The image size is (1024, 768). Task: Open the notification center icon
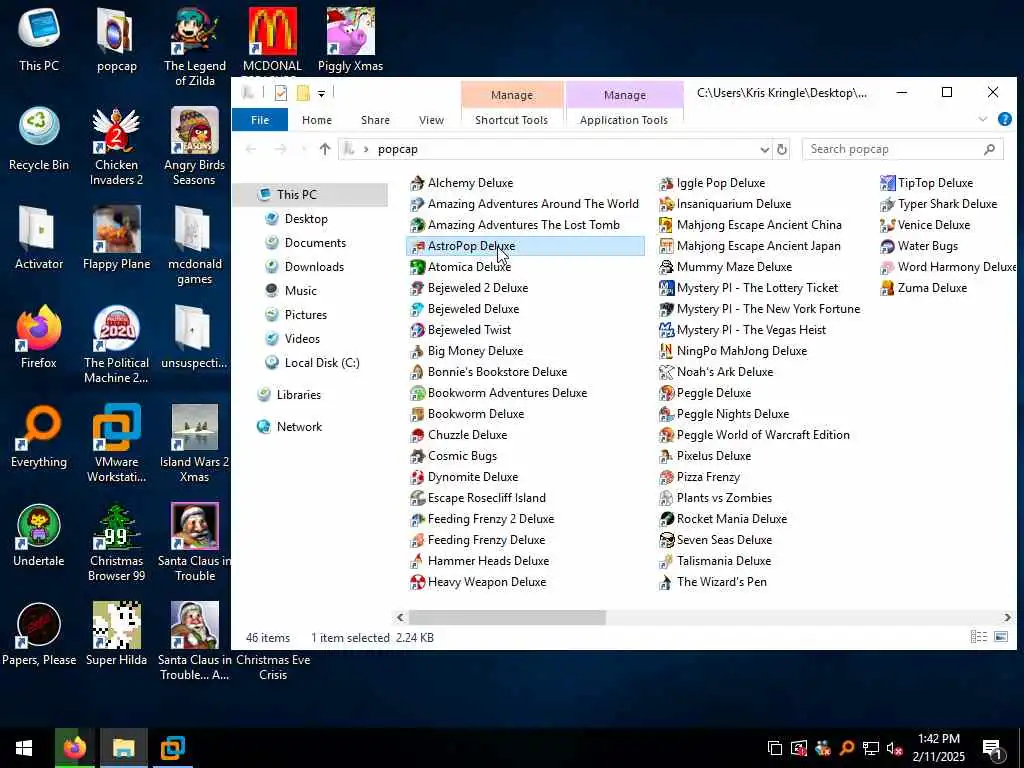click(992, 748)
